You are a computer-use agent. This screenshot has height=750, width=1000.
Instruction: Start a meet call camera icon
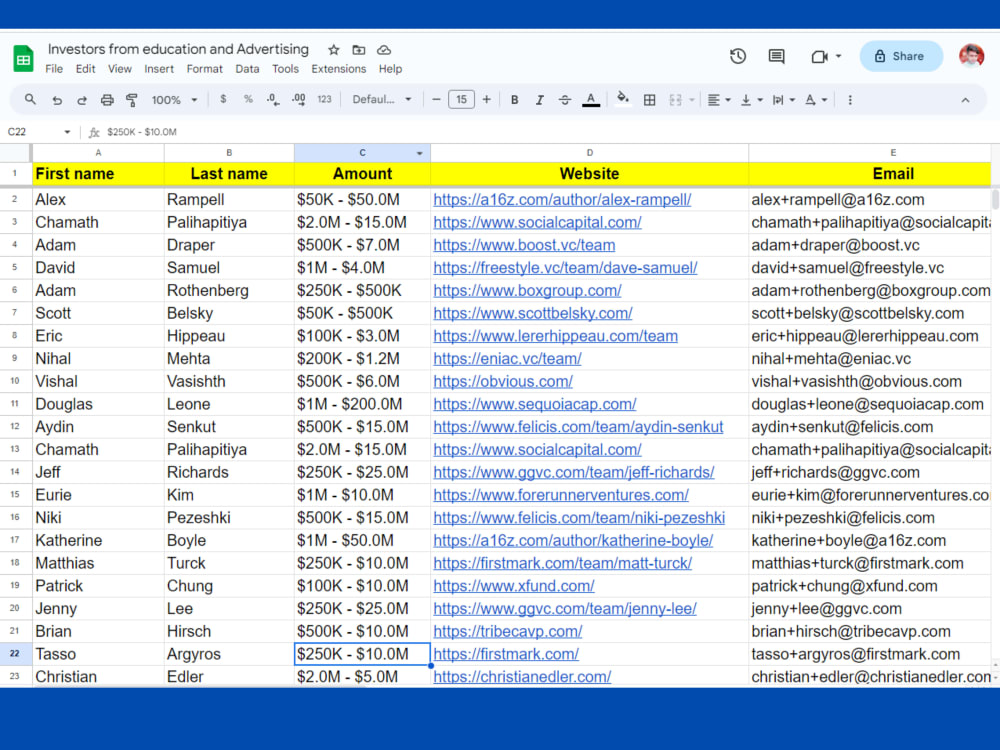coord(820,57)
